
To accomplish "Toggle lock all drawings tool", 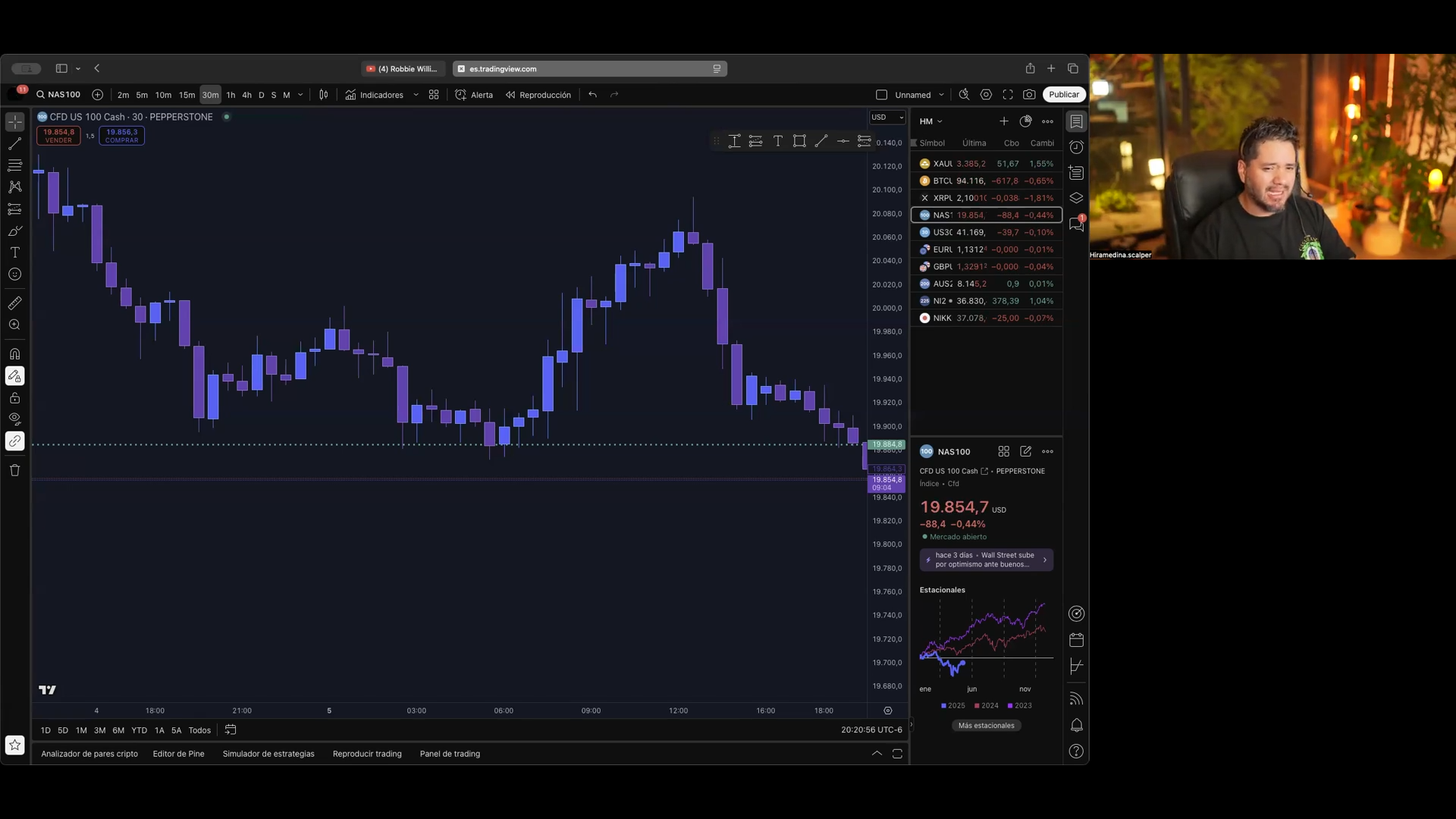I will point(14,398).
